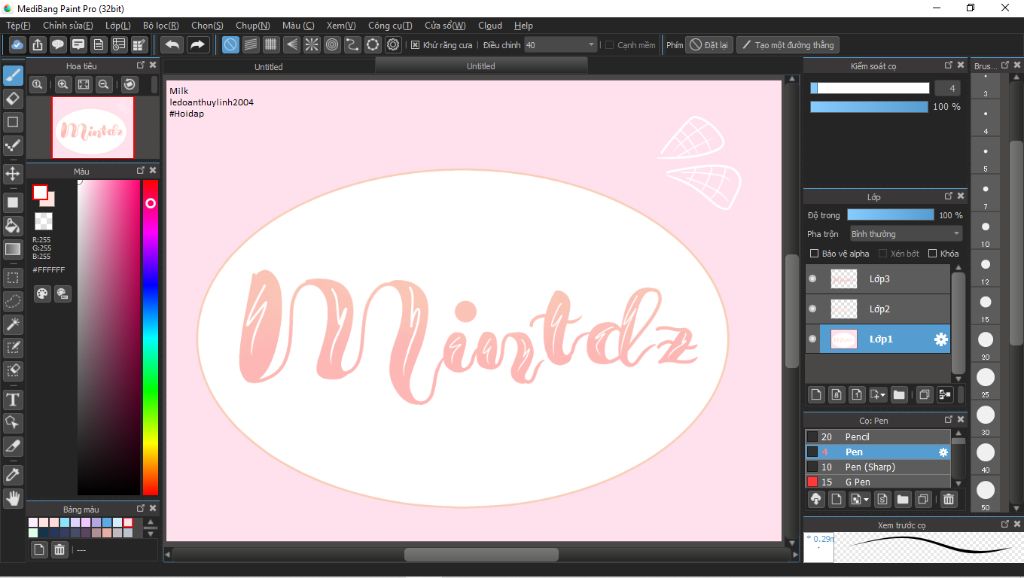
Task: Expand the Điều chỉnh value dropdown
Action: pyautogui.click(x=592, y=45)
